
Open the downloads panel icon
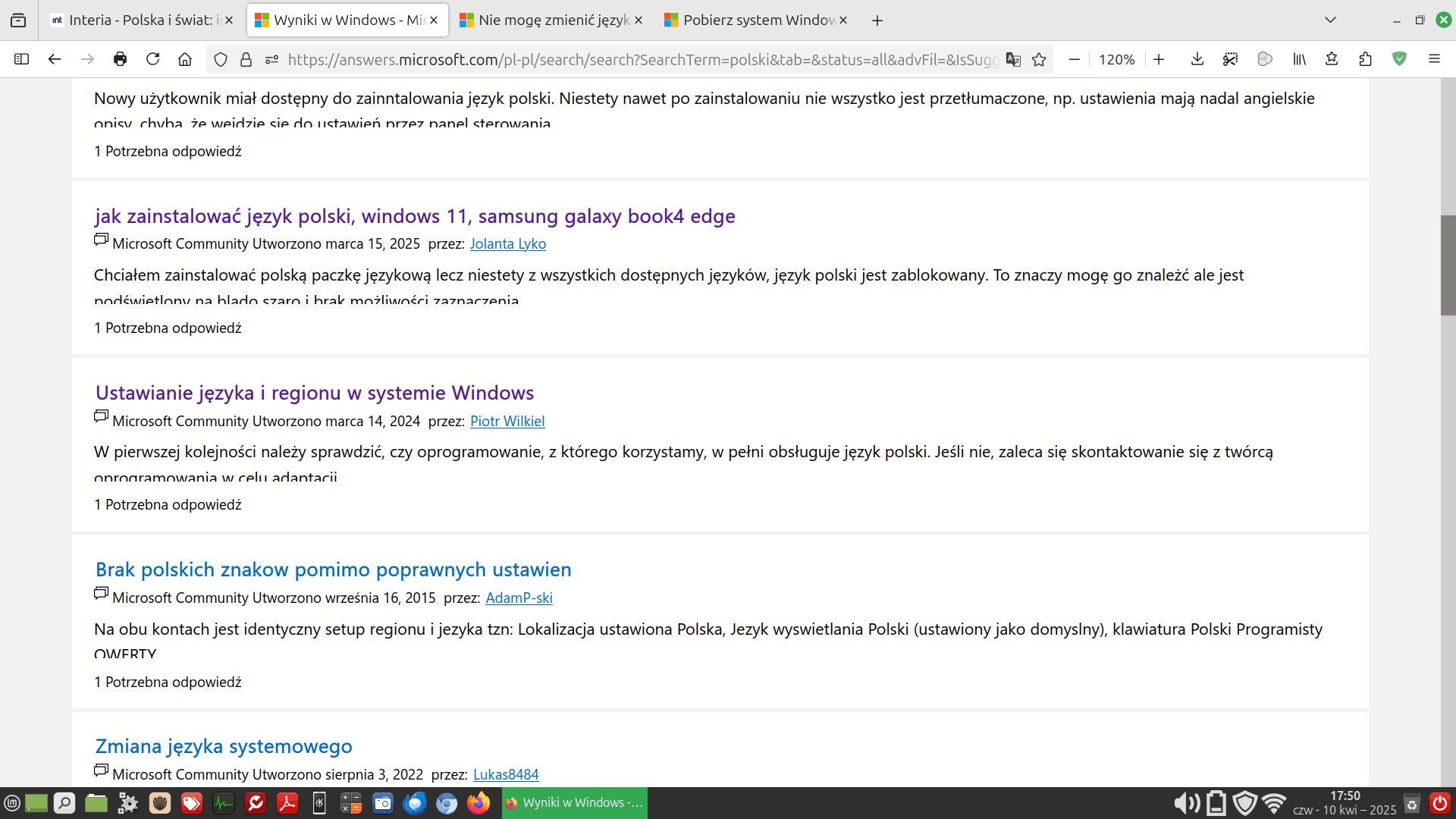point(1197,59)
